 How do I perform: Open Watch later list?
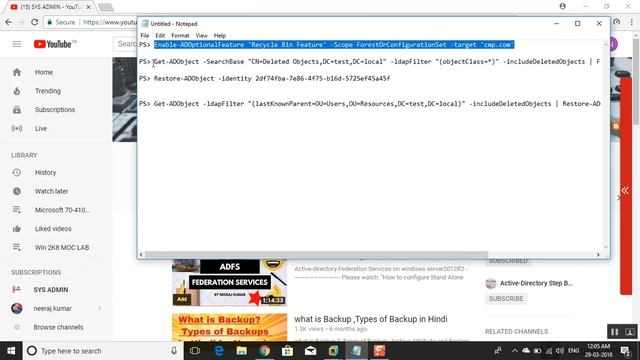pyautogui.click(x=51, y=191)
